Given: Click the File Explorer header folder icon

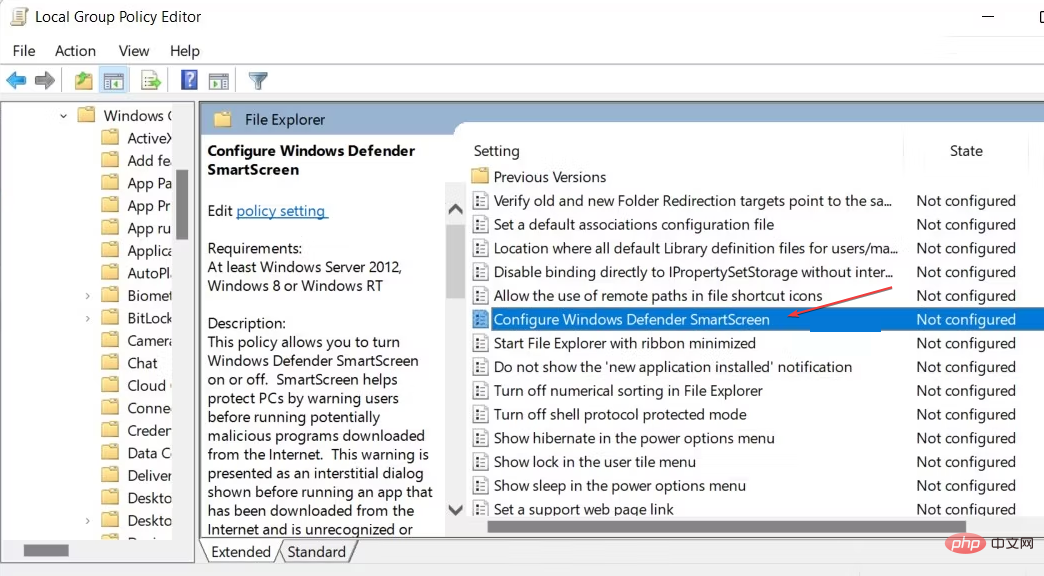Looking at the screenshot, I should pos(222,120).
